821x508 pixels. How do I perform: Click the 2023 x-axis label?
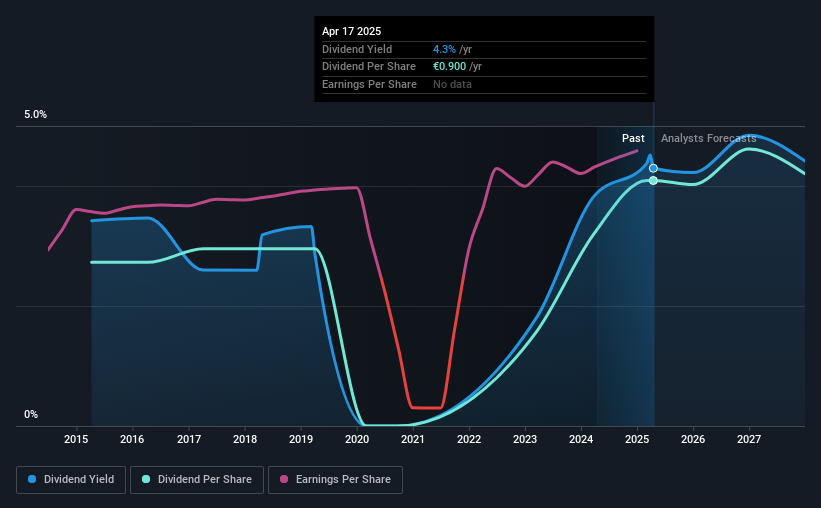pos(525,439)
